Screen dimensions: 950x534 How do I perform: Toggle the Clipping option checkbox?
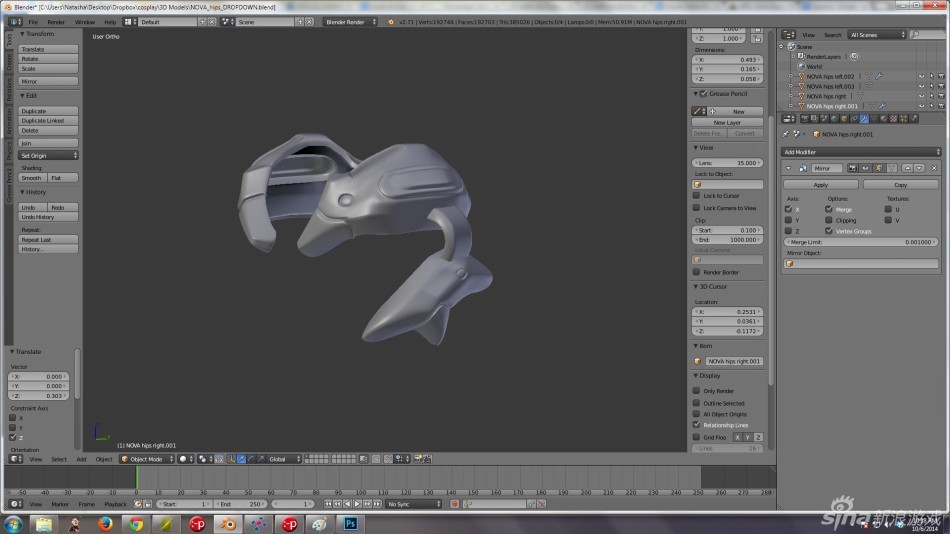(x=829, y=220)
